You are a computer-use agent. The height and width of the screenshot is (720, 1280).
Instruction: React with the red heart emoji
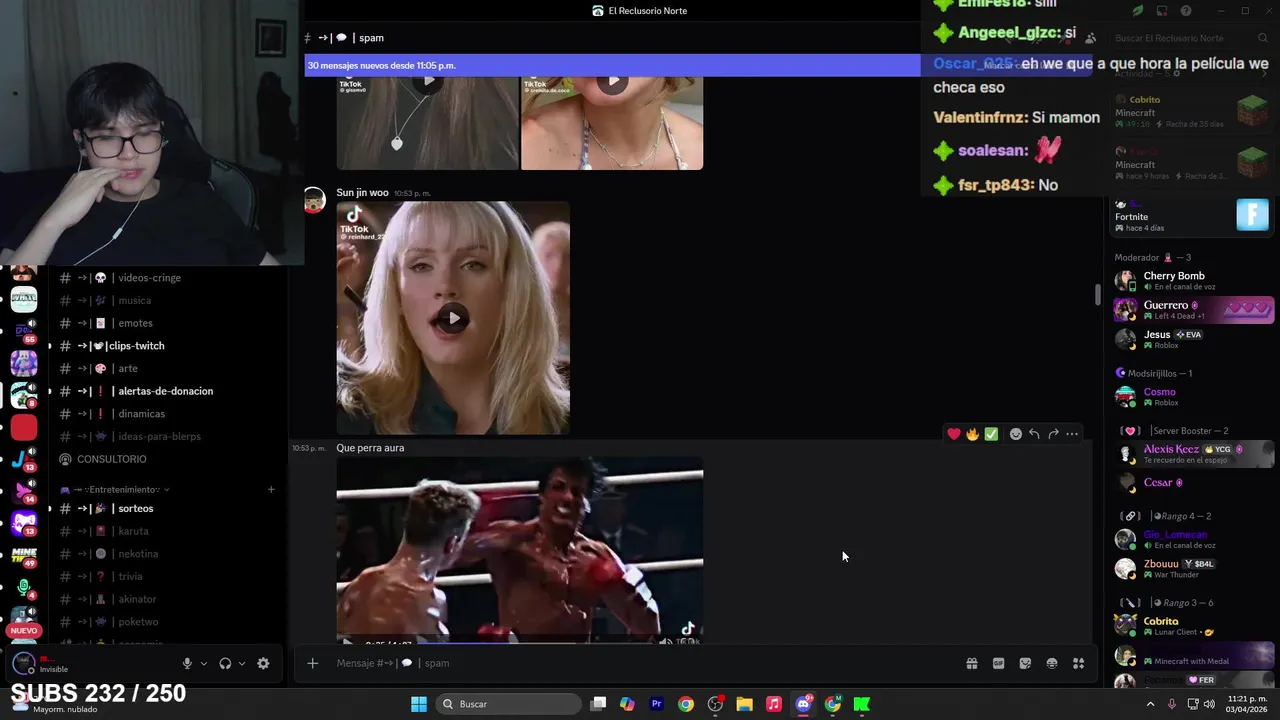pos(954,434)
